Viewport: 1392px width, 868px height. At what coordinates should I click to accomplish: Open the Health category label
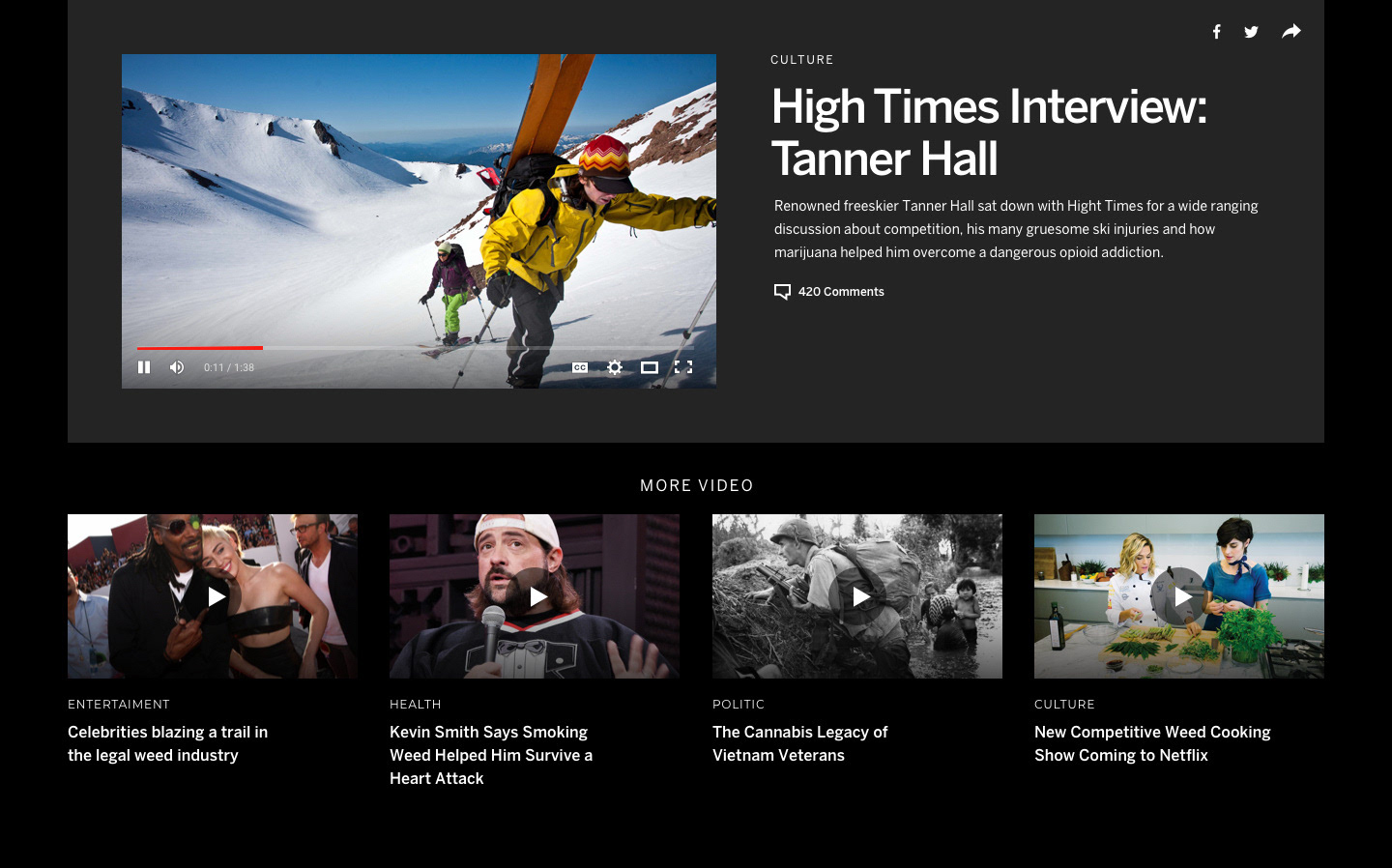point(416,705)
